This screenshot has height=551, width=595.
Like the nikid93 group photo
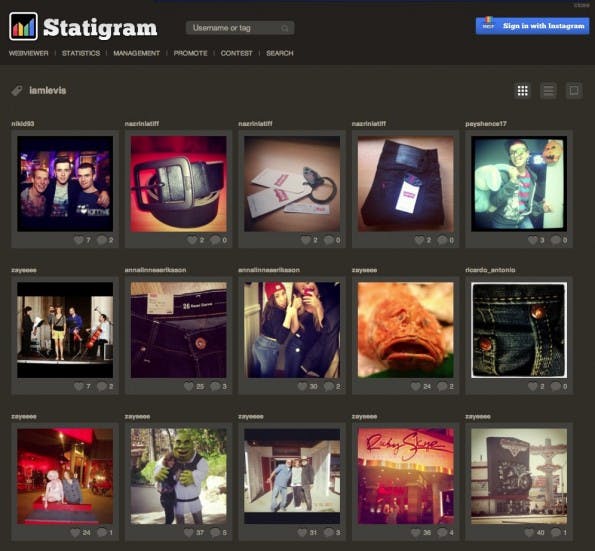pos(79,240)
